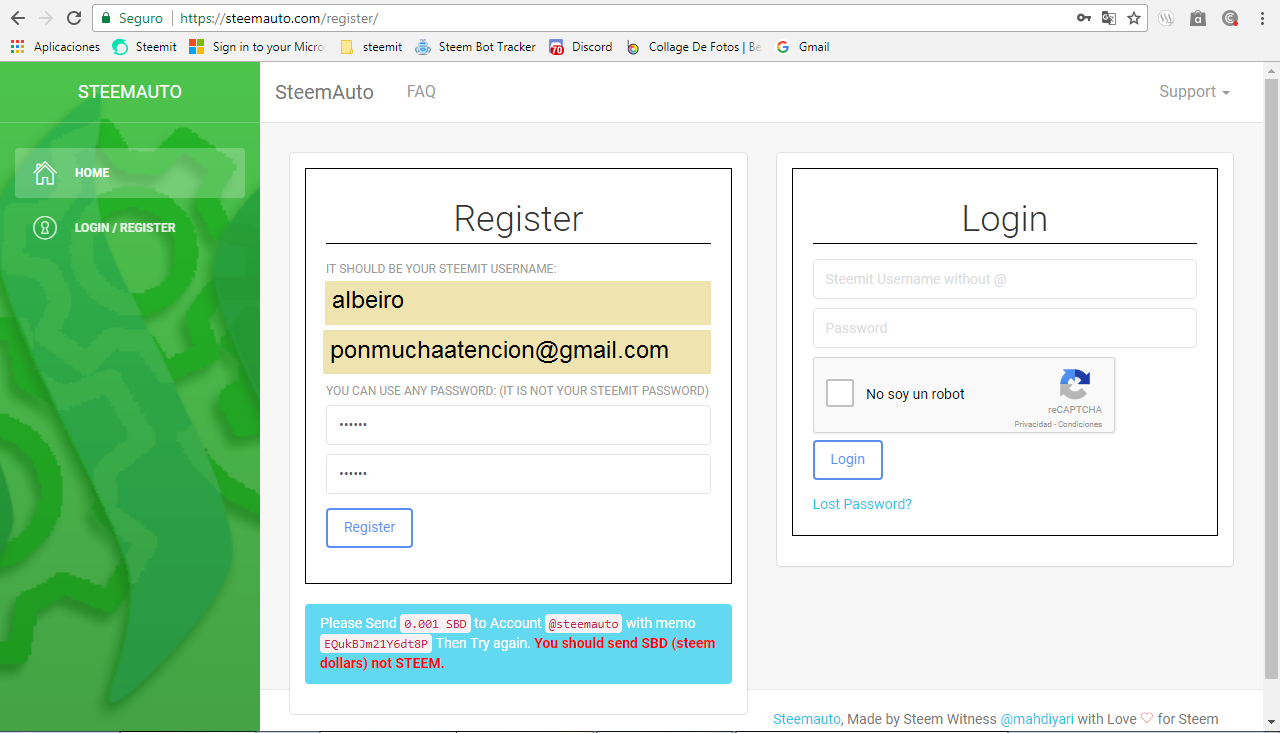Open the Aplicaciones apps grid

[x=55, y=47]
